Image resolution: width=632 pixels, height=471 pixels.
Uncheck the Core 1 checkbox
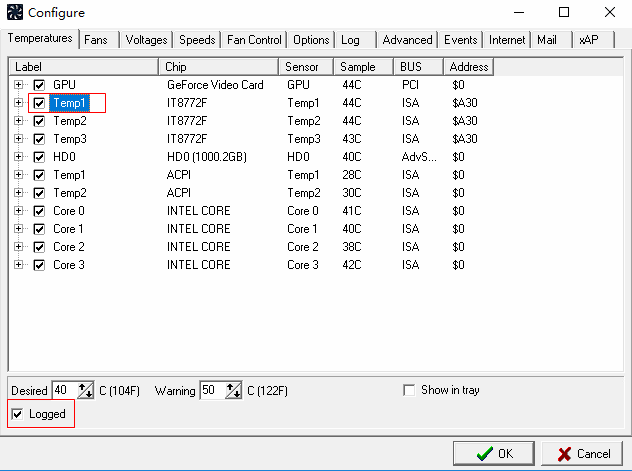coord(39,229)
